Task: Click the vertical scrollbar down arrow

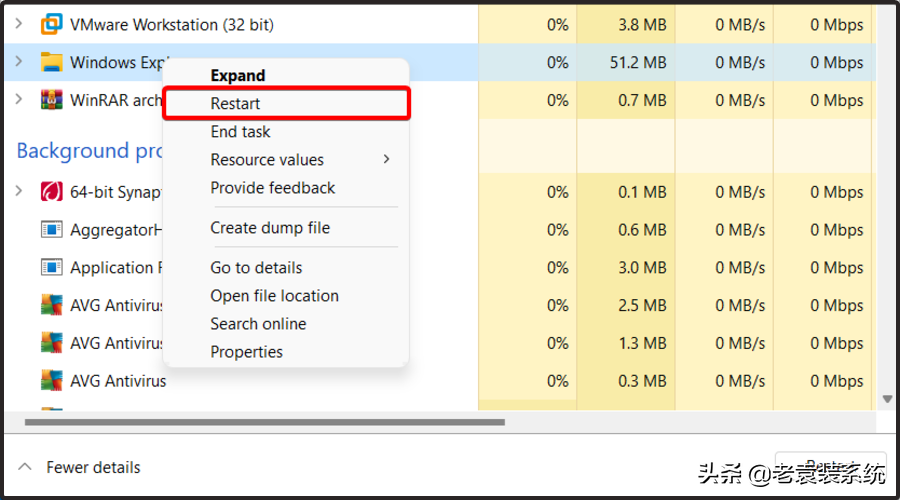Action: tap(887, 399)
